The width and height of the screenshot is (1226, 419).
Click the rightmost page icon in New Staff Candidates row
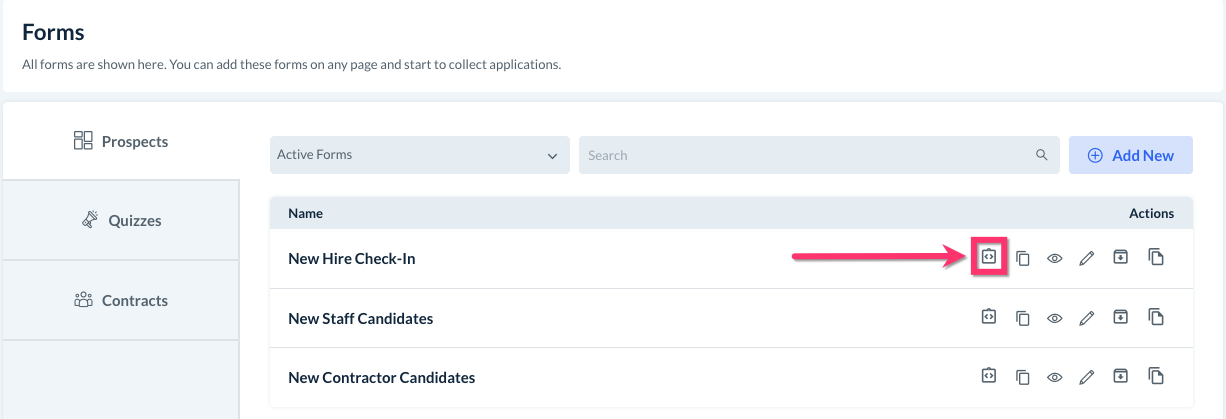1156,317
